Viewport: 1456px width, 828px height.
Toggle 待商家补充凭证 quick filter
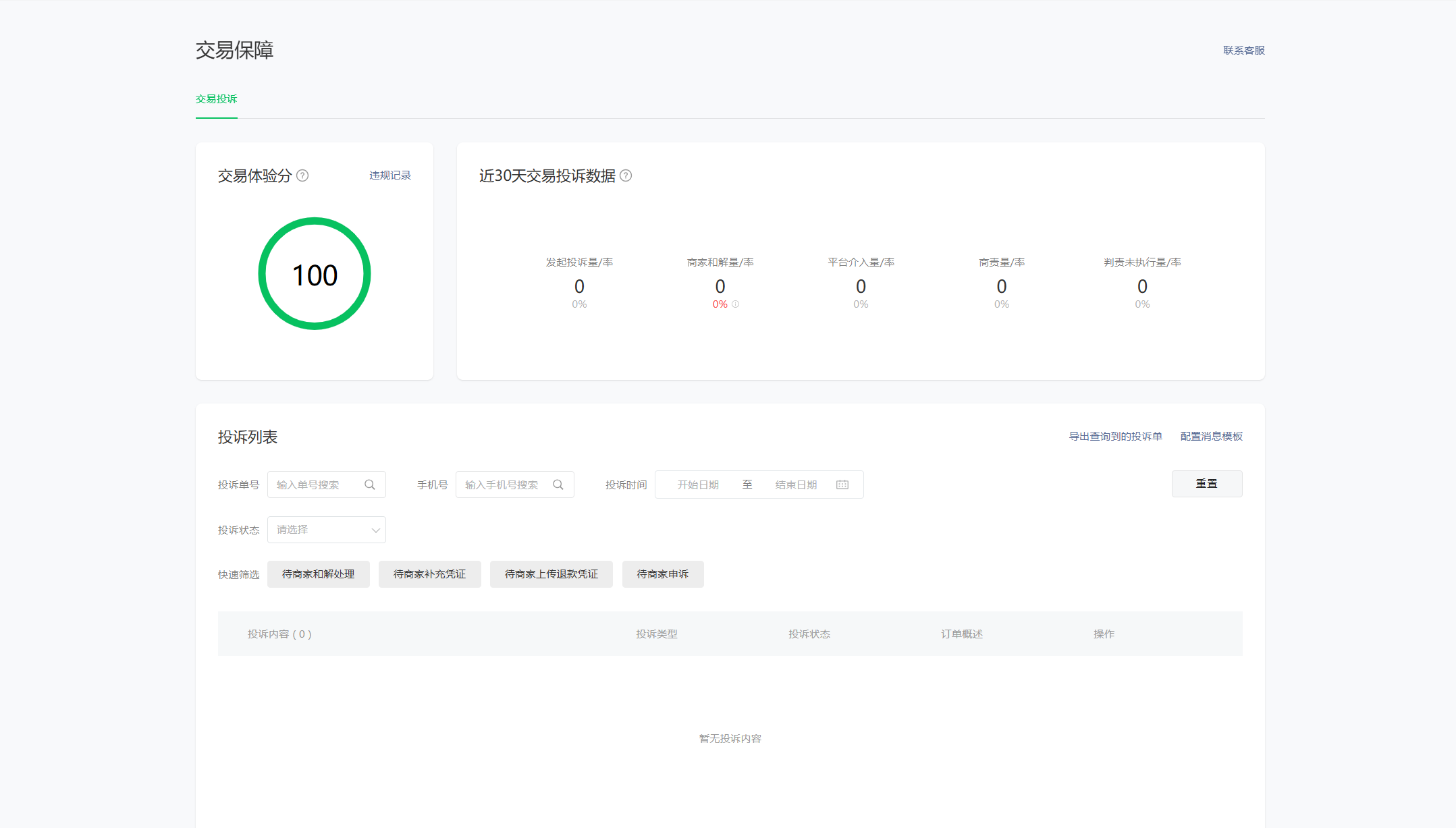429,574
